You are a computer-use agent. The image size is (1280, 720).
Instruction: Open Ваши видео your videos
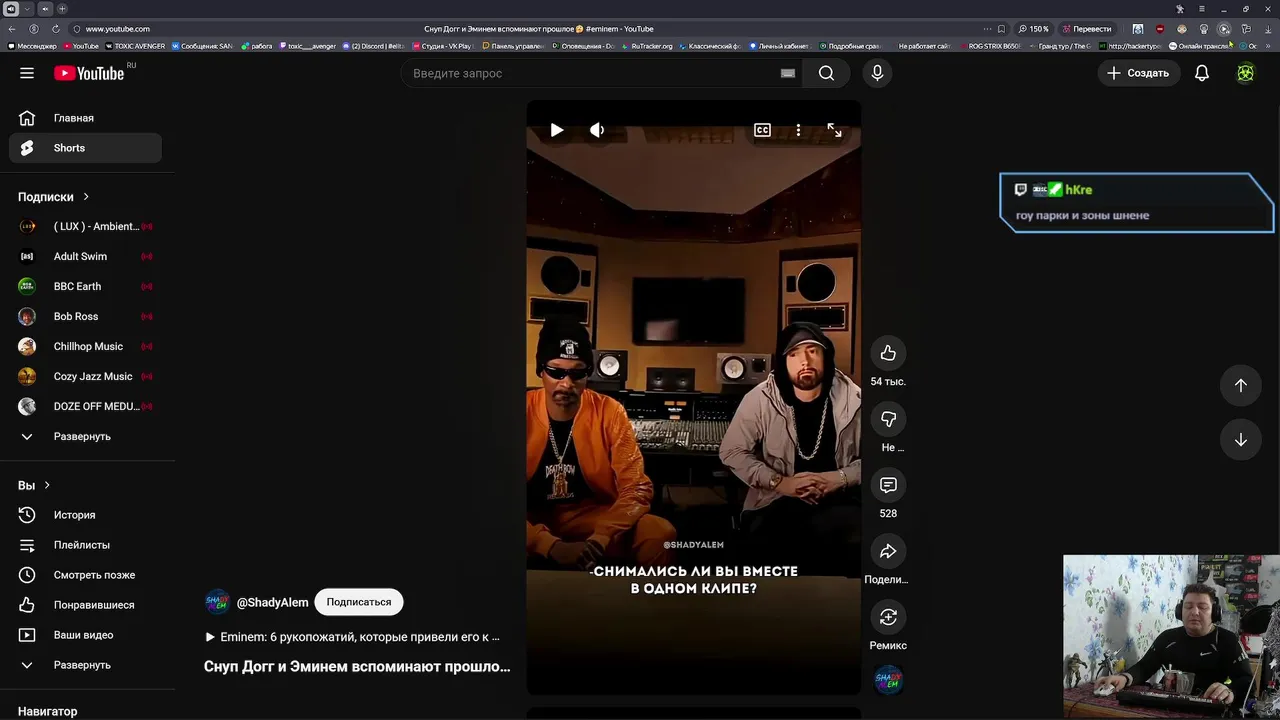tap(86, 635)
